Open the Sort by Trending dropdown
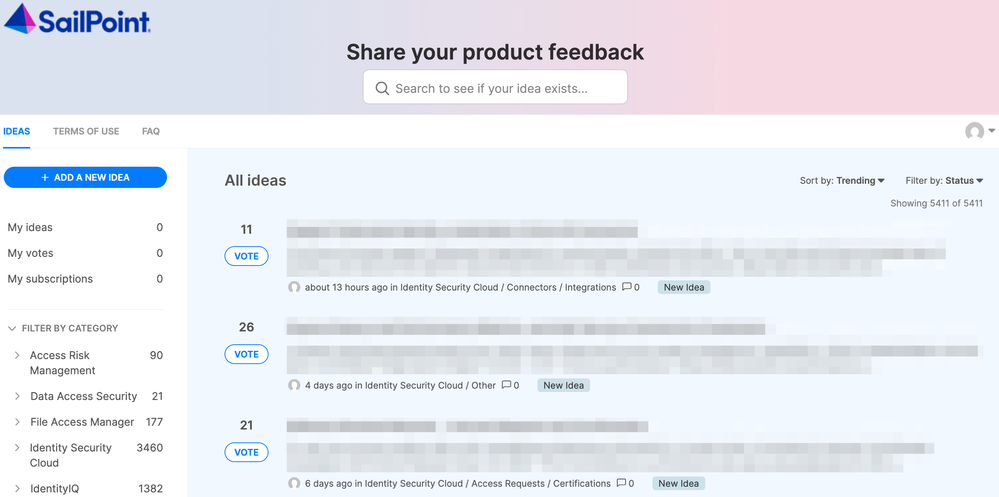Image resolution: width=999 pixels, height=497 pixels. point(842,181)
